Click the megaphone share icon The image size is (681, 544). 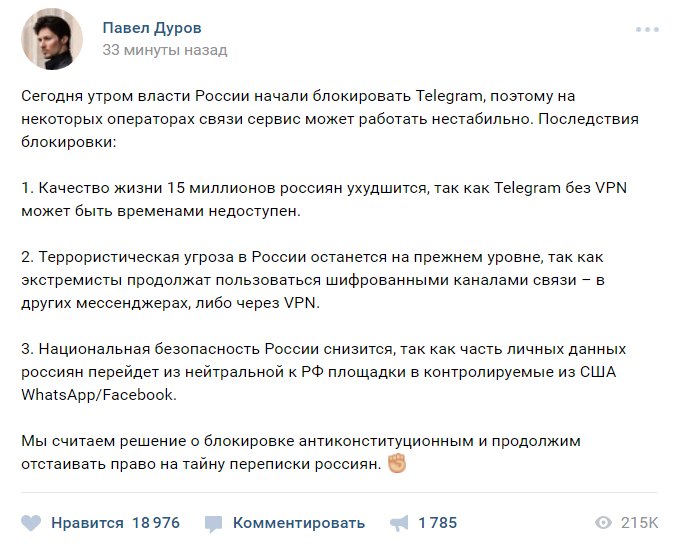(x=399, y=523)
